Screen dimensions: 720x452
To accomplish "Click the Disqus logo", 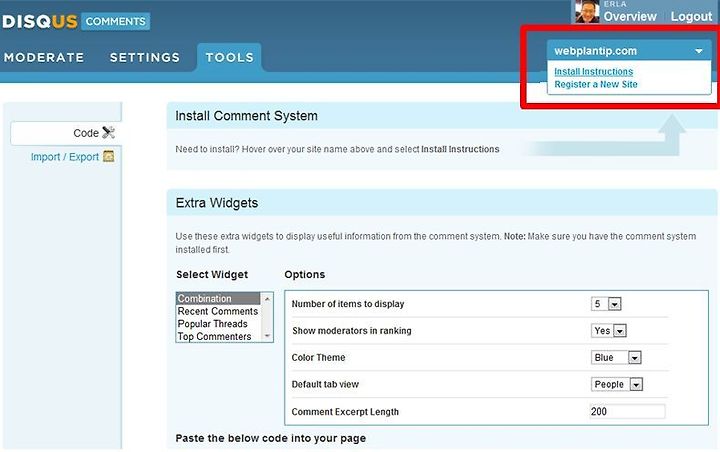I will pos(39,21).
